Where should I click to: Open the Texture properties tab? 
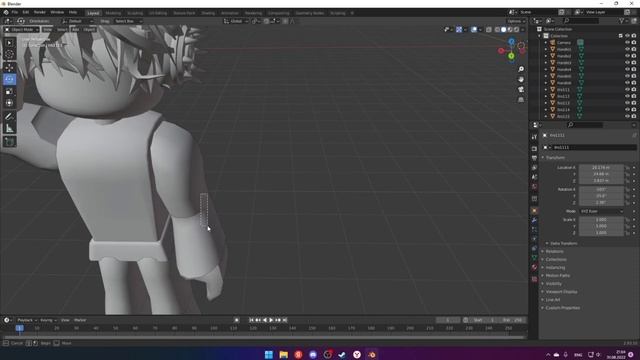coord(534,279)
